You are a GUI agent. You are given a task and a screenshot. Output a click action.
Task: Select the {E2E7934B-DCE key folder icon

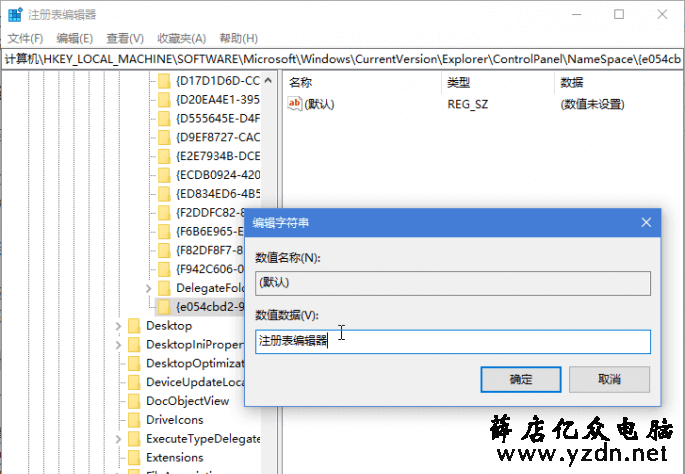pos(164,156)
